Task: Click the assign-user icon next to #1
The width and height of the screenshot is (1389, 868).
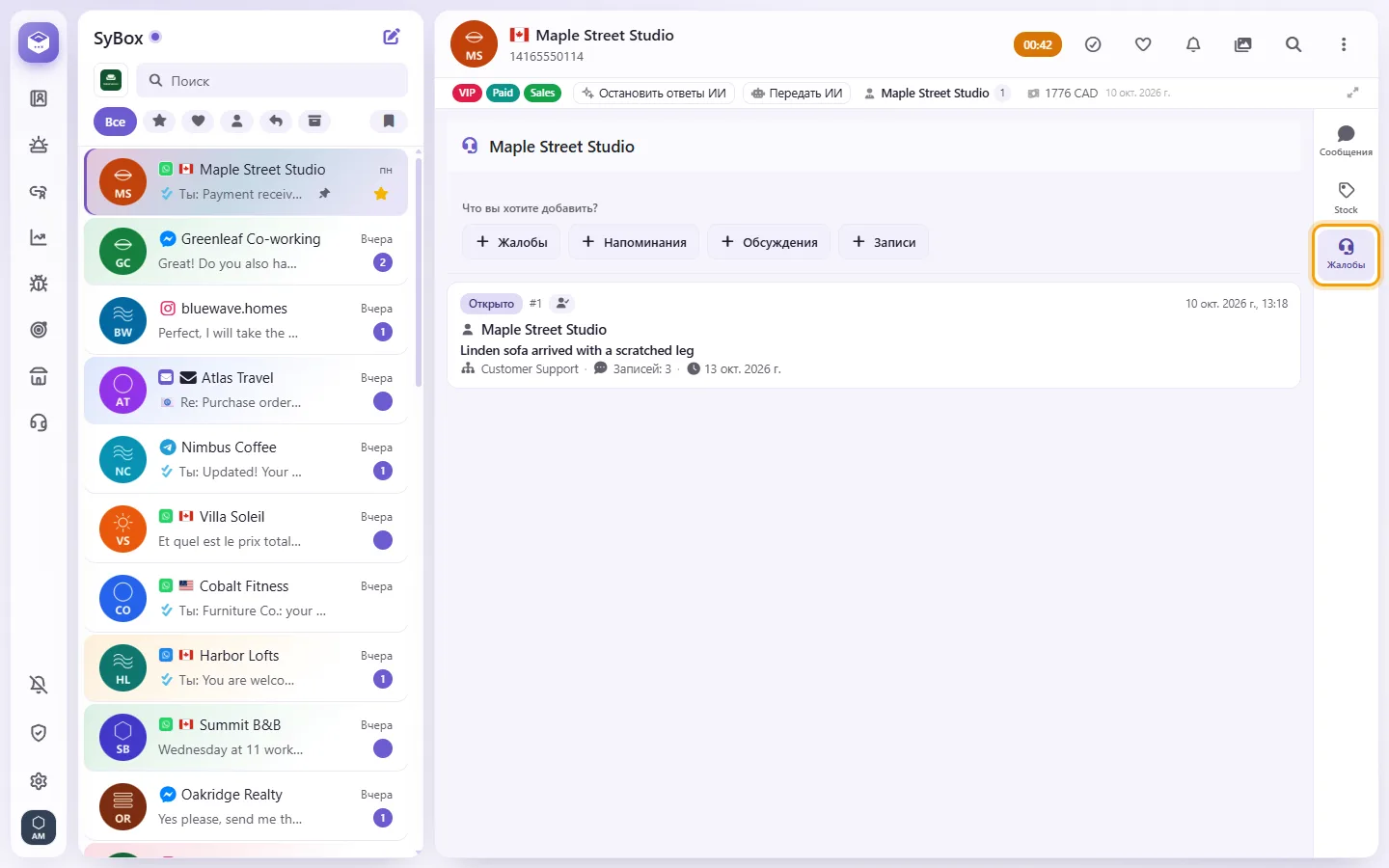Action: 562,304
